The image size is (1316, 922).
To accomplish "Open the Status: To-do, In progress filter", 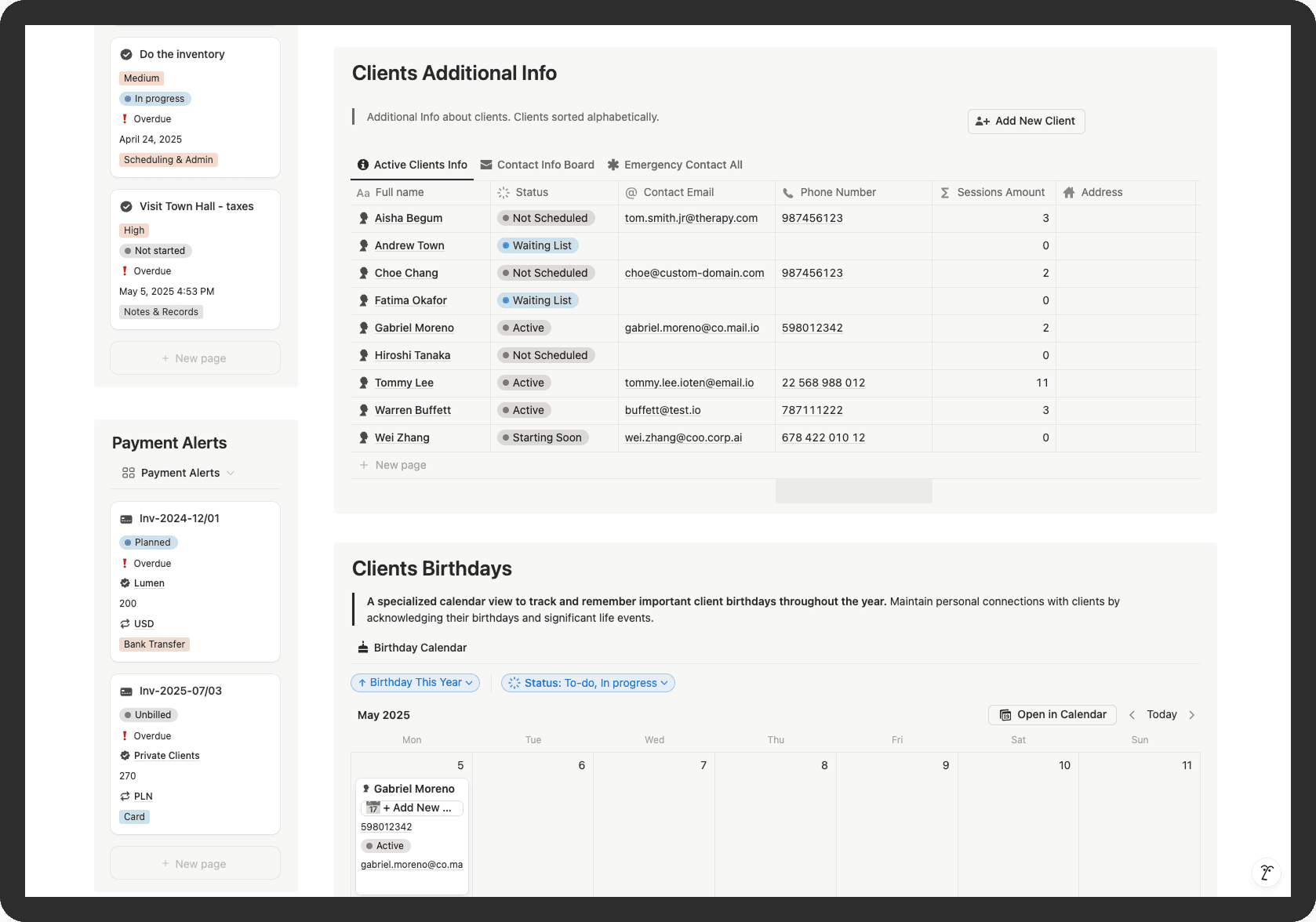I will click(587, 683).
